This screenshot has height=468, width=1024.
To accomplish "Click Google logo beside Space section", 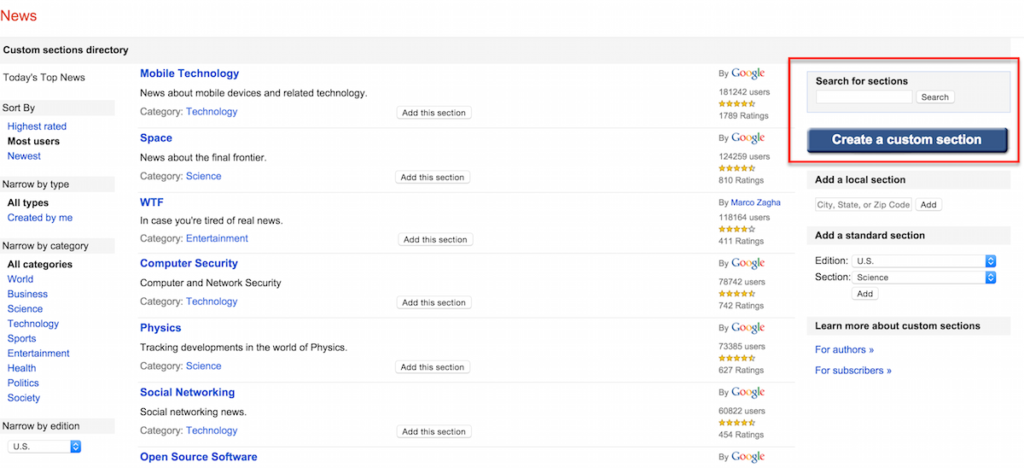I will pyautogui.click(x=748, y=138).
